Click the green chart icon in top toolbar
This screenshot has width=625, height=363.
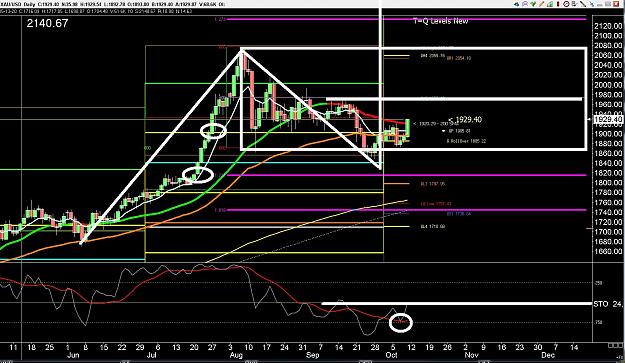(x=550, y=4)
